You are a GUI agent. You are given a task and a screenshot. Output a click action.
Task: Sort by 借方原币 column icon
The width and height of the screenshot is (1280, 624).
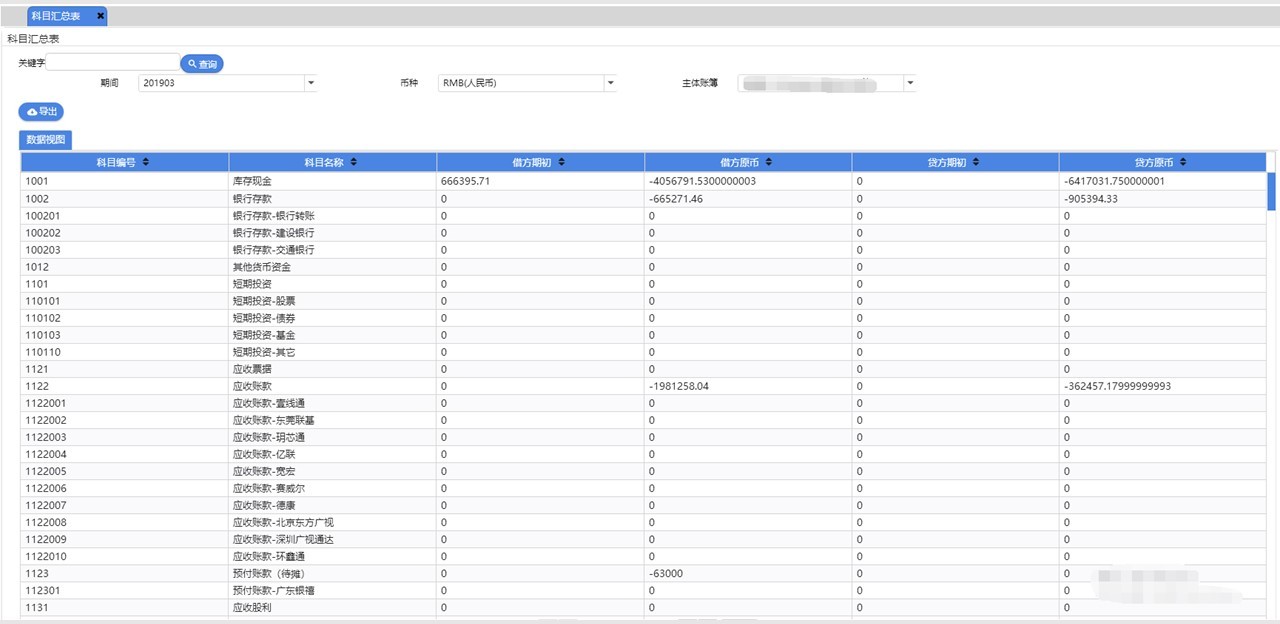click(x=768, y=162)
